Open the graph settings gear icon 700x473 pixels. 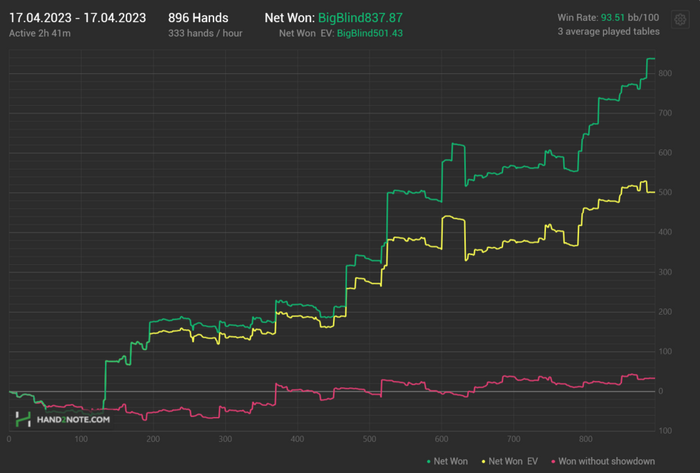(x=680, y=20)
